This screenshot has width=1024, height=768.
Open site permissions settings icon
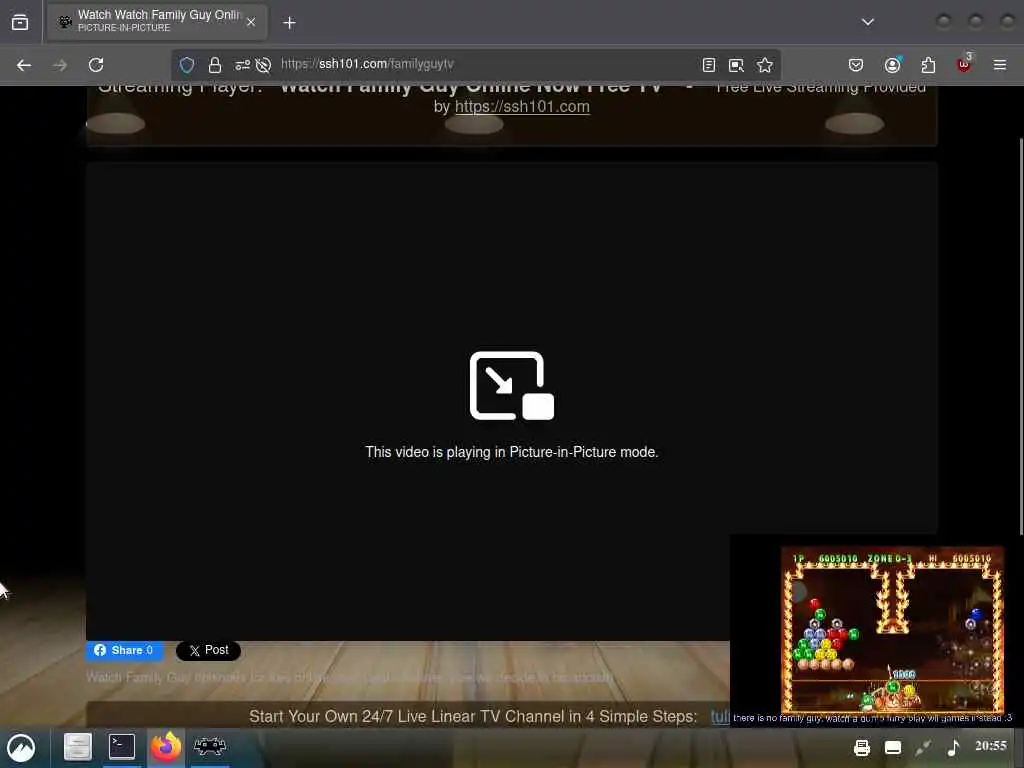pos(242,65)
